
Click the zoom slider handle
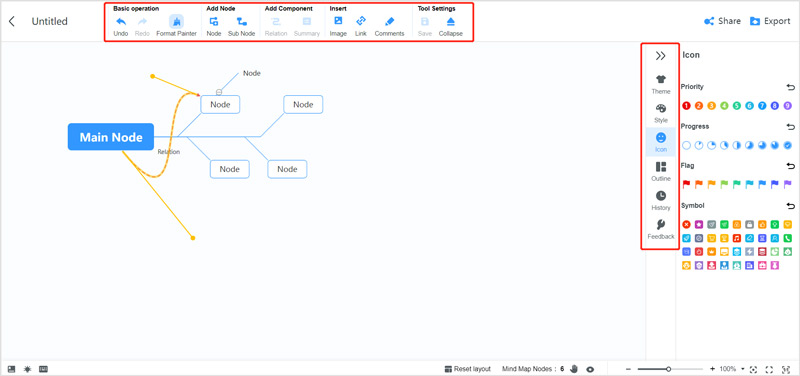pos(668,369)
